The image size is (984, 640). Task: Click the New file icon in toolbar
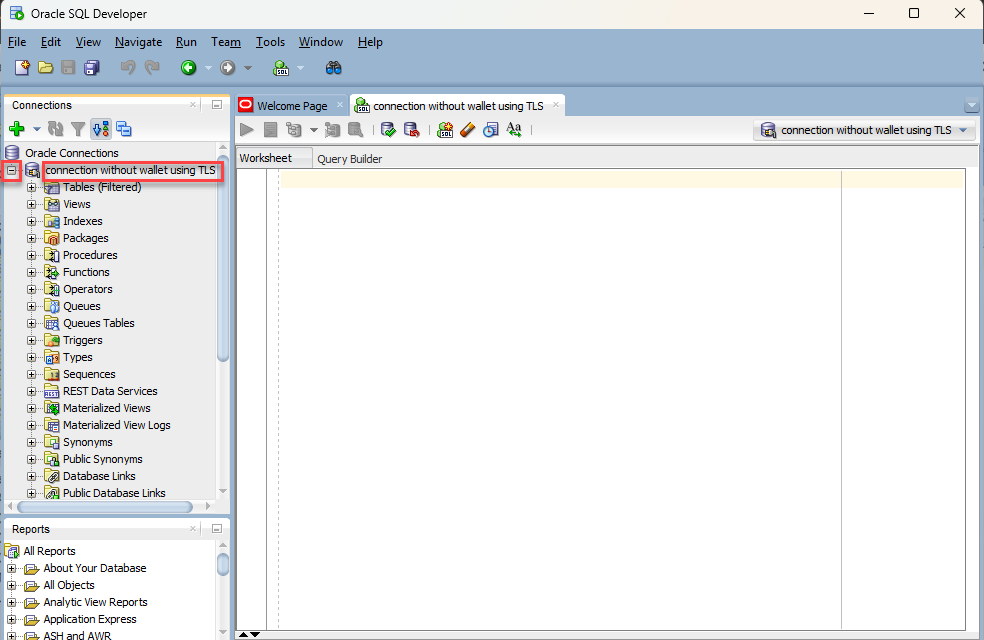(21, 68)
